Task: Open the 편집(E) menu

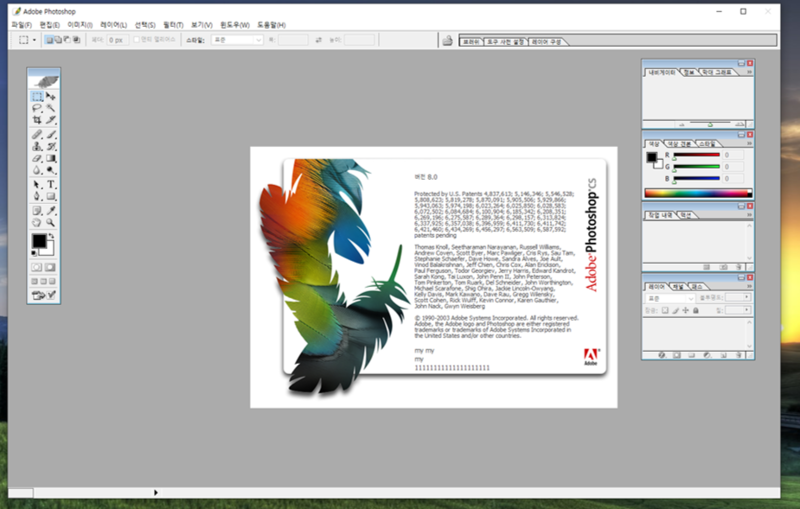Action: click(x=49, y=25)
